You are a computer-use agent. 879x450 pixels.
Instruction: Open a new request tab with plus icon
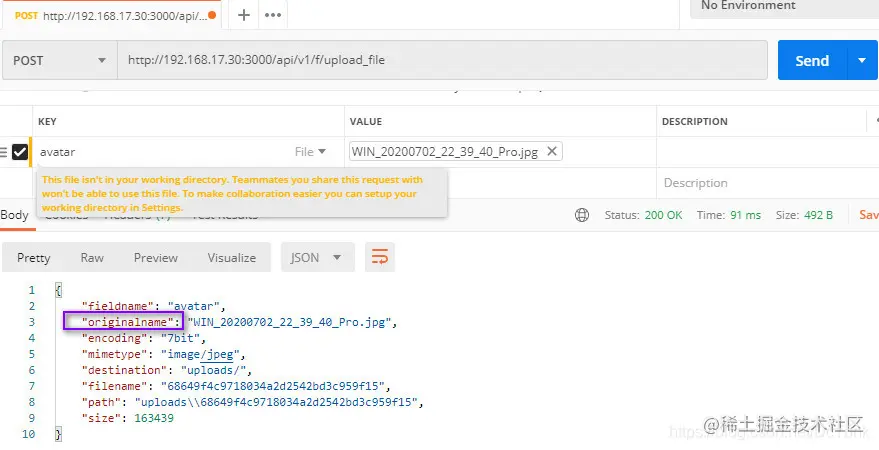coord(243,15)
